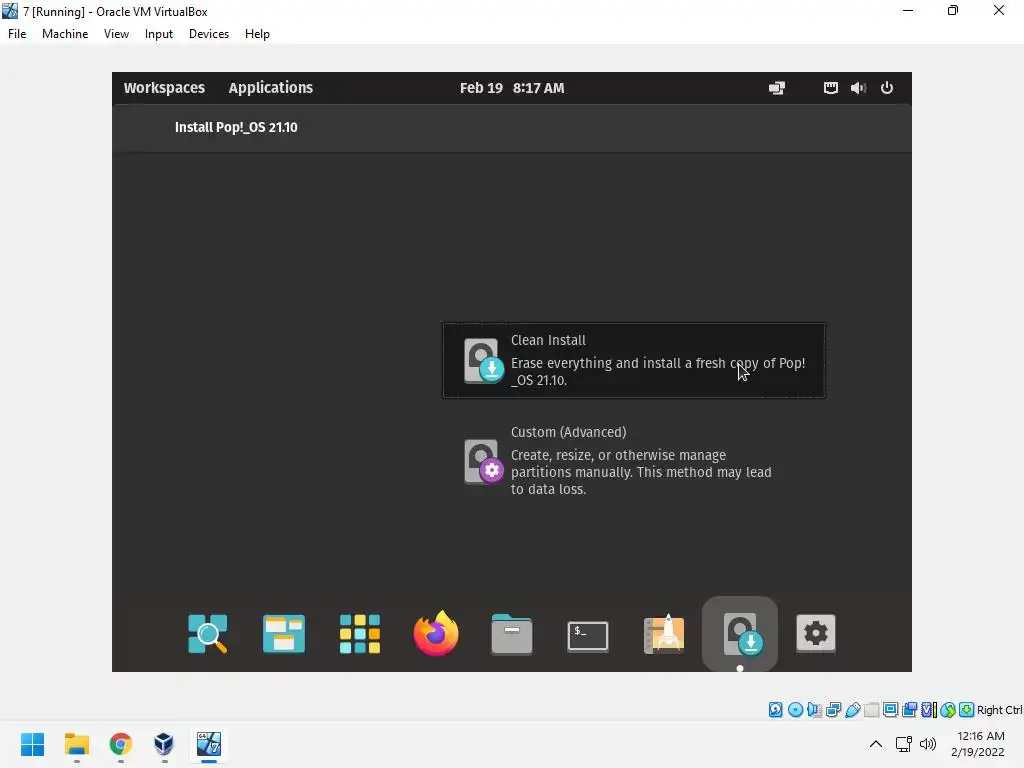Launch the Terminal from the dock
Viewport: 1024px width, 768px height.
coord(588,636)
